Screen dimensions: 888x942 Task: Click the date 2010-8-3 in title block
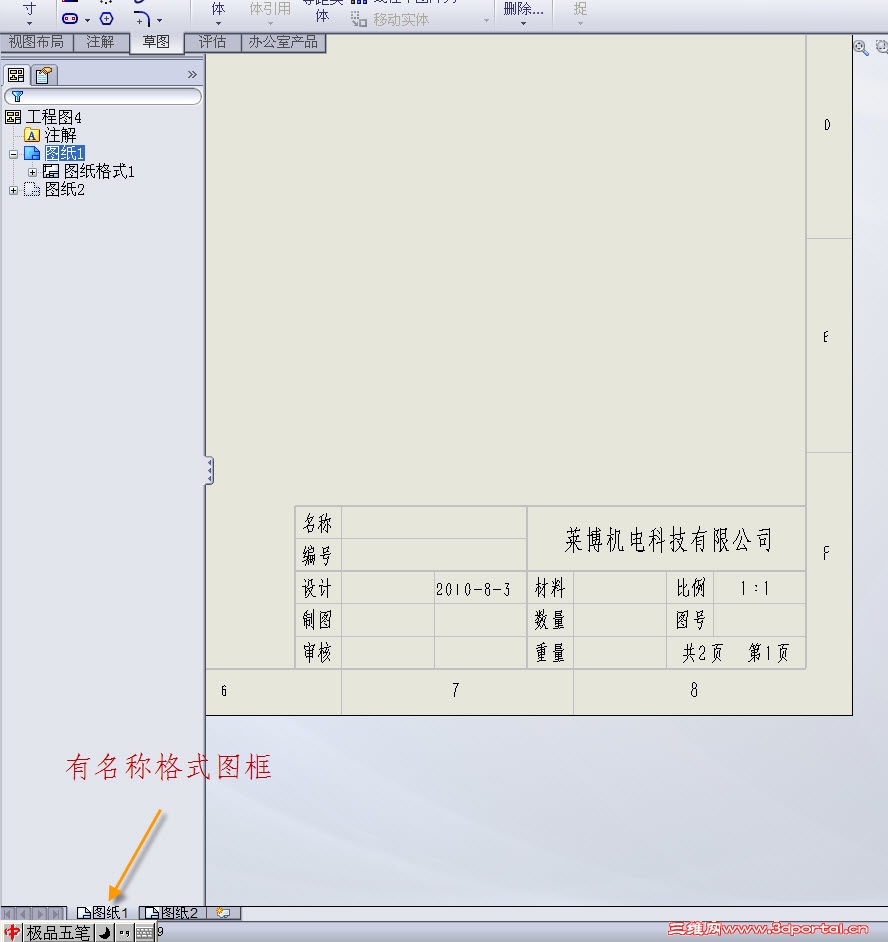coord(473,589)
